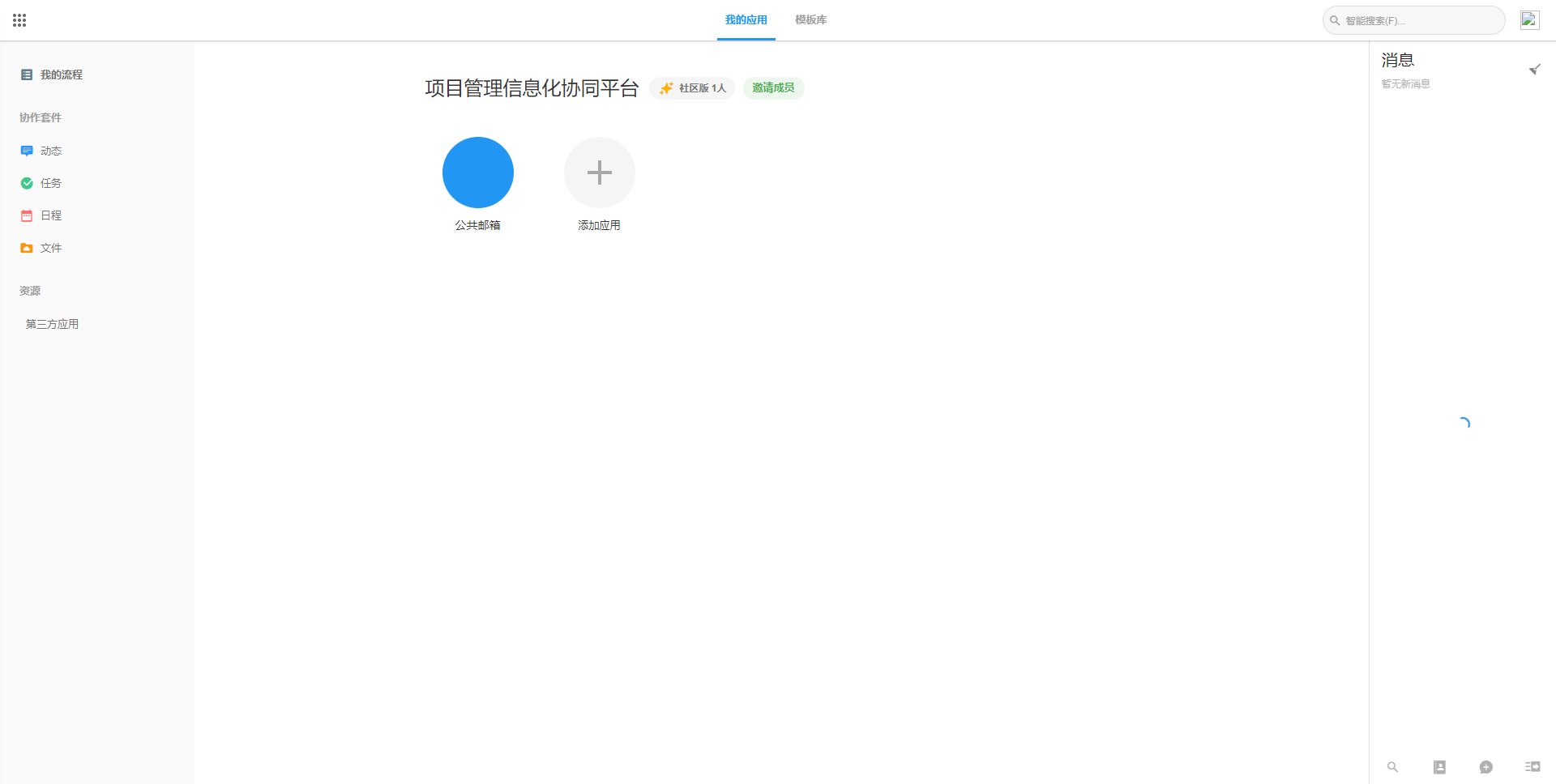The image size is (1556, 784).
Task: Click the 日程 calendar icon
Action: pos(27,215)
